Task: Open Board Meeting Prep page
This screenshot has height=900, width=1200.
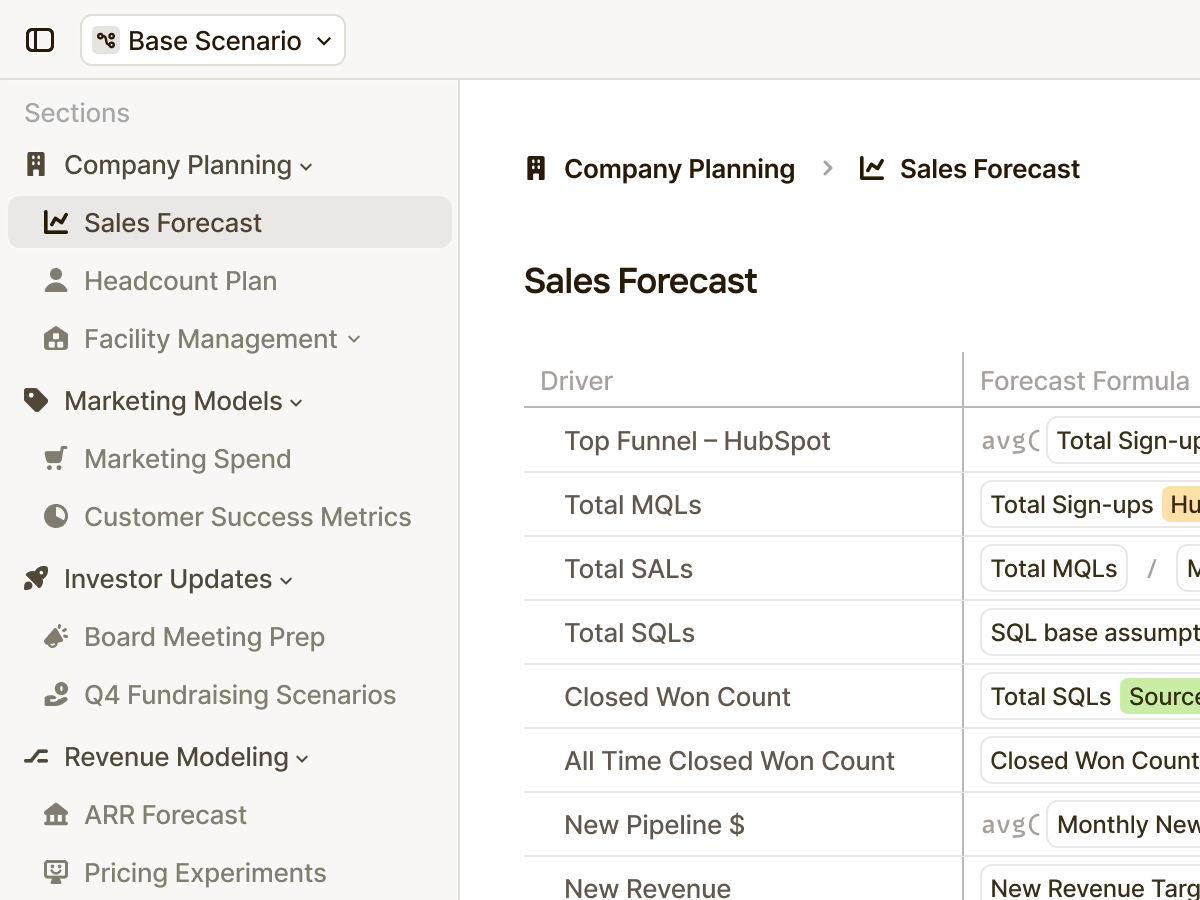Action: 204,637
